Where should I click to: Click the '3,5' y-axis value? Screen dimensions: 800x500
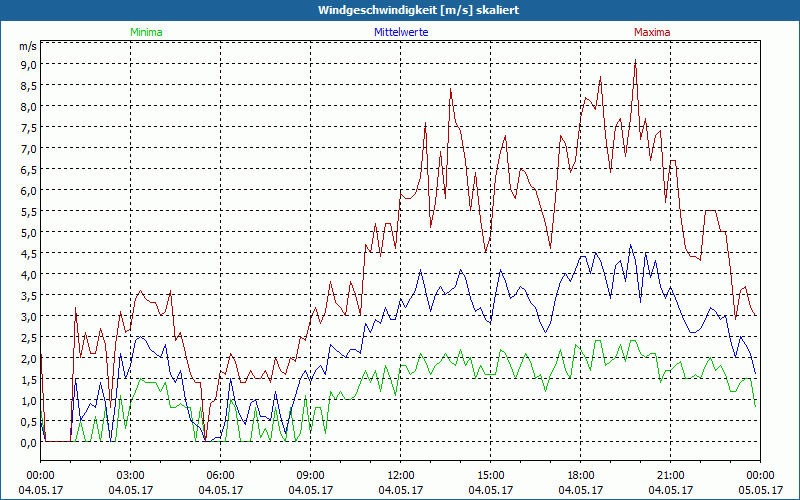point(28,295)
